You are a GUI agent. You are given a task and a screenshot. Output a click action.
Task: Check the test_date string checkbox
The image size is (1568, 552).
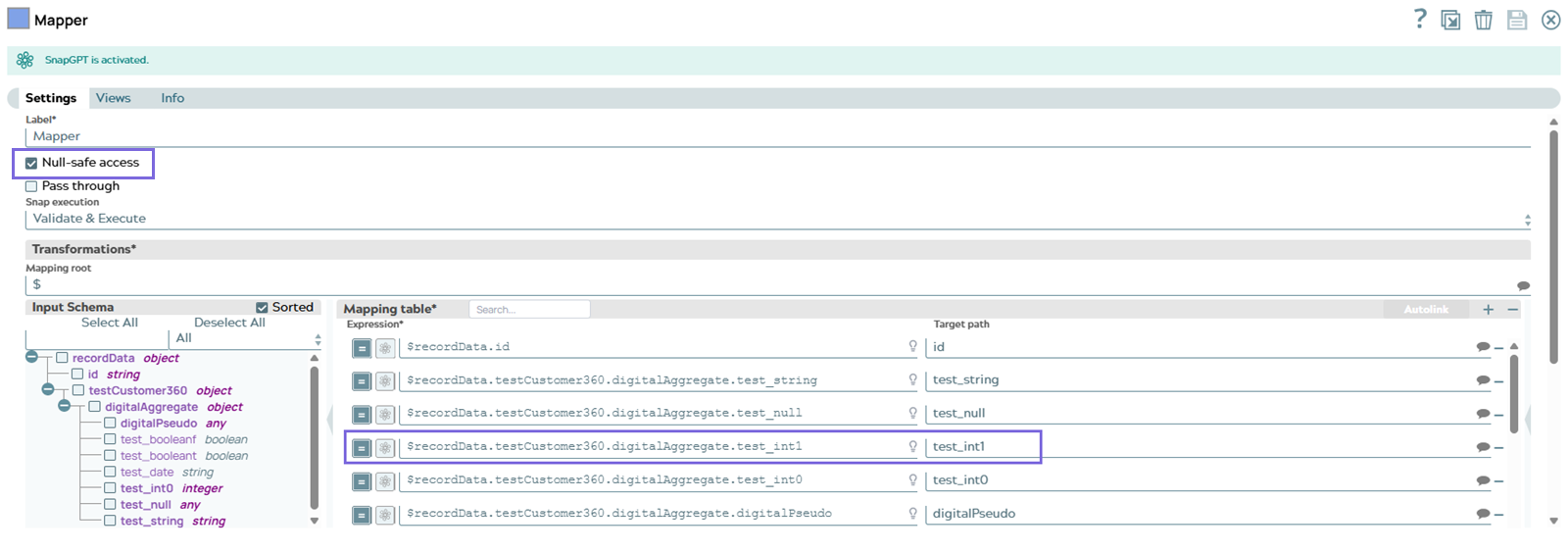[110, 472]
